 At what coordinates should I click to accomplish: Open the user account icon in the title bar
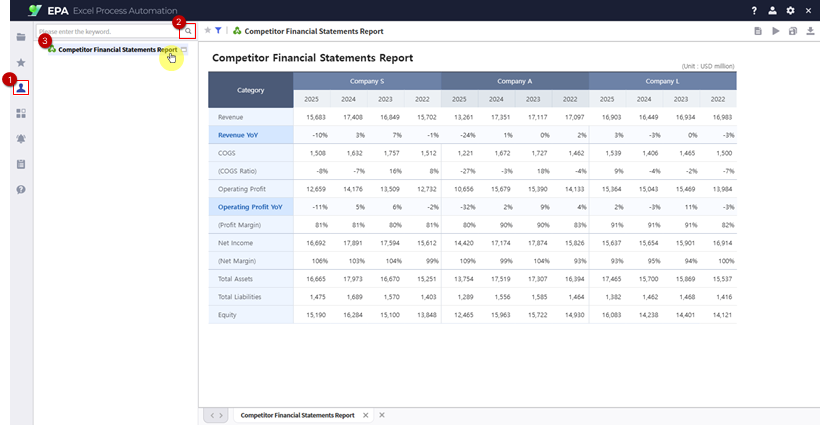coord(772,10)
